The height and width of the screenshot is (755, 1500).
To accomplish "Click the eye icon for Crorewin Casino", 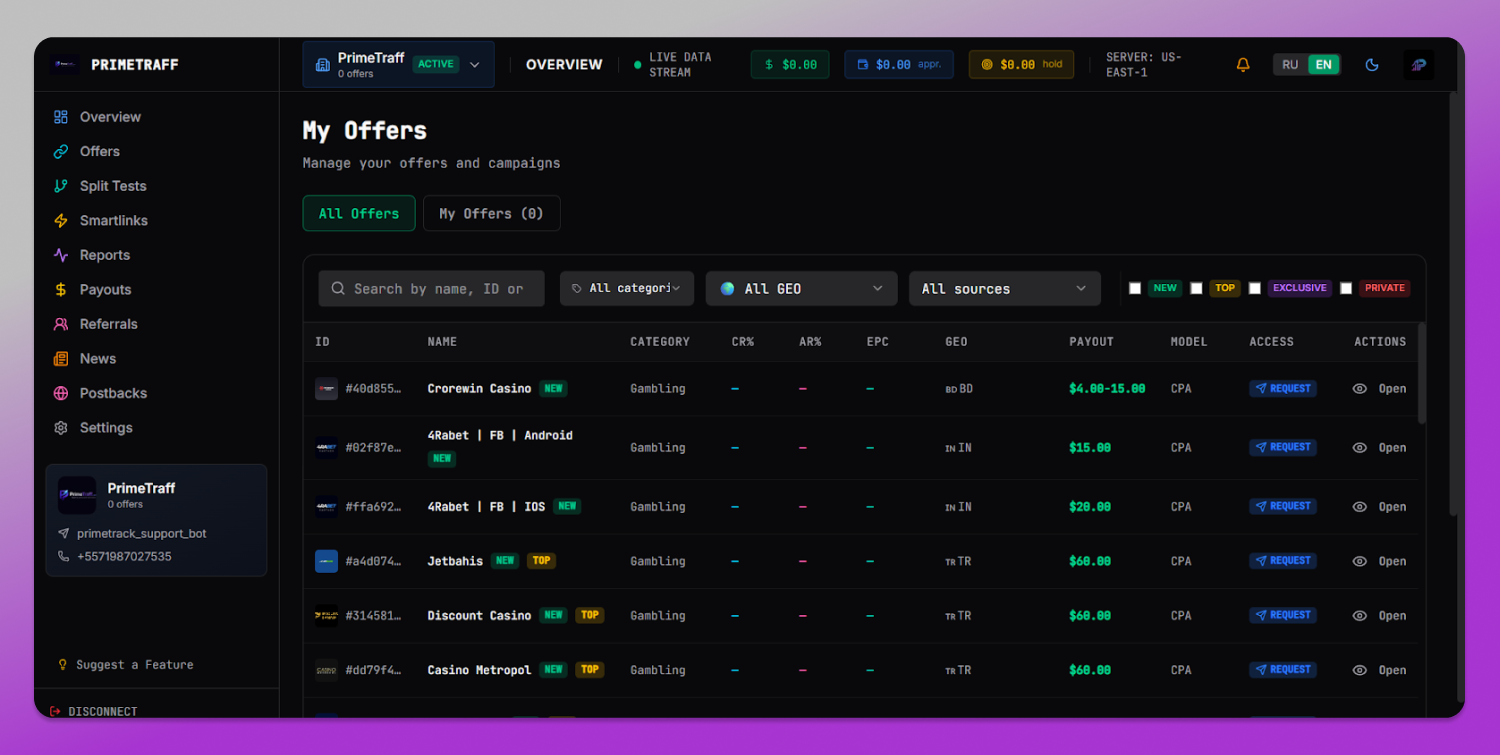I will point(1360,389).
